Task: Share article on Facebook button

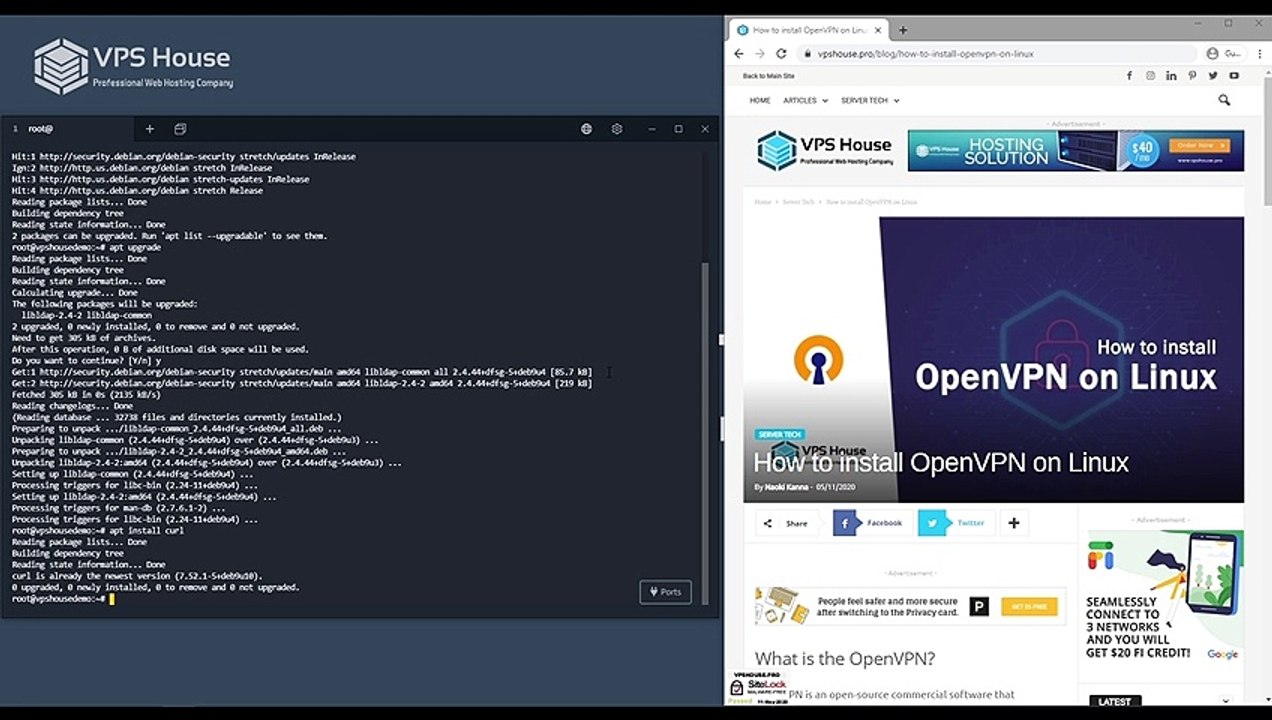Action: [872, 523]
